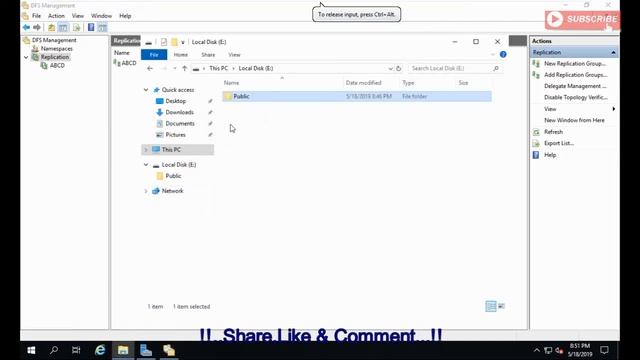Click the Explorer Back navigation arrow
The width and height of the screenshot is (640, 360).
[x=150, y=68]
